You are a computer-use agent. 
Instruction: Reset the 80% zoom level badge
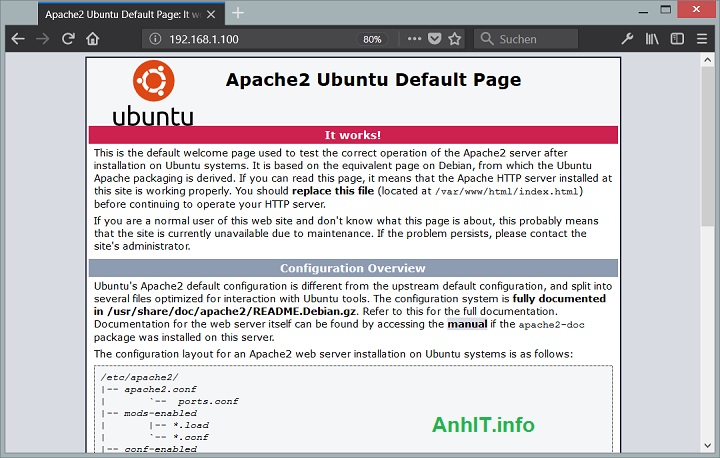(372, 40)
